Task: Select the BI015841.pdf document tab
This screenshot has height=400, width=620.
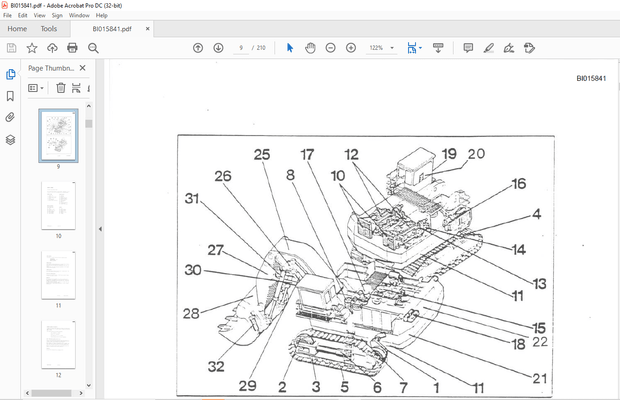Action: coord(112,29)
